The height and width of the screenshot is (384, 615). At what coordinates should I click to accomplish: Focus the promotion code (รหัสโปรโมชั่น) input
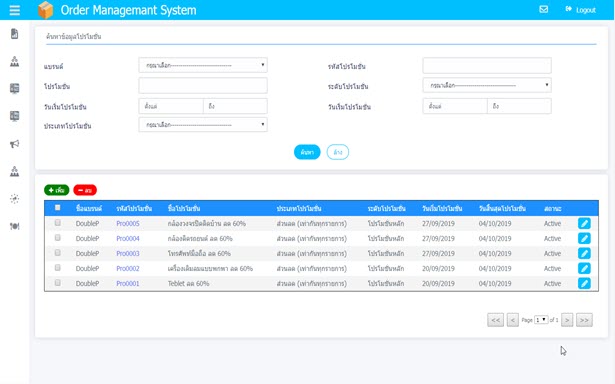click(487, 66)
